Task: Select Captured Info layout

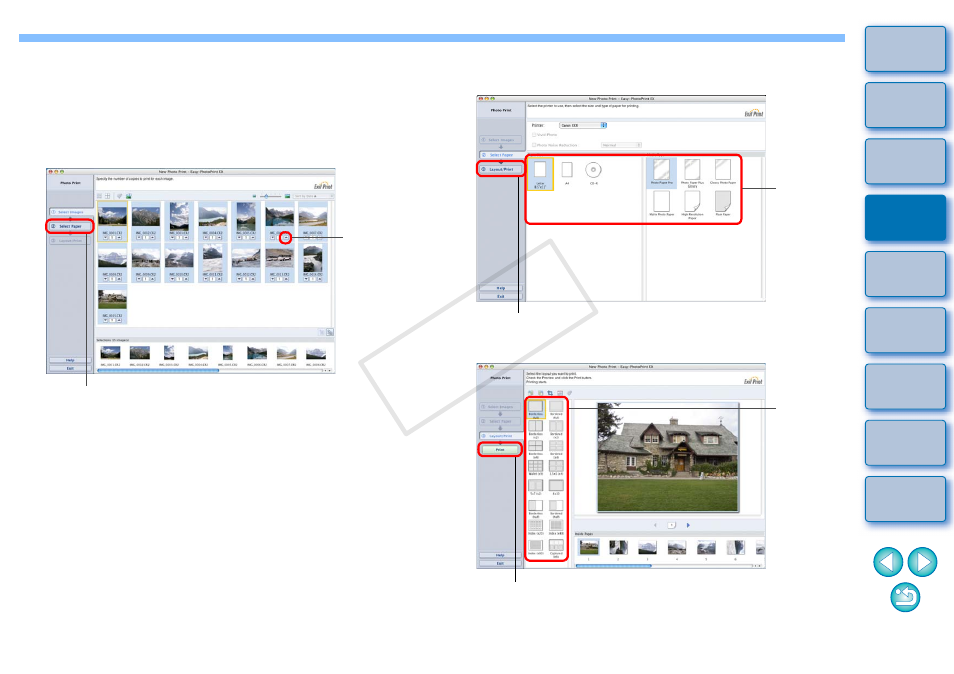Action: coord(556,547)
